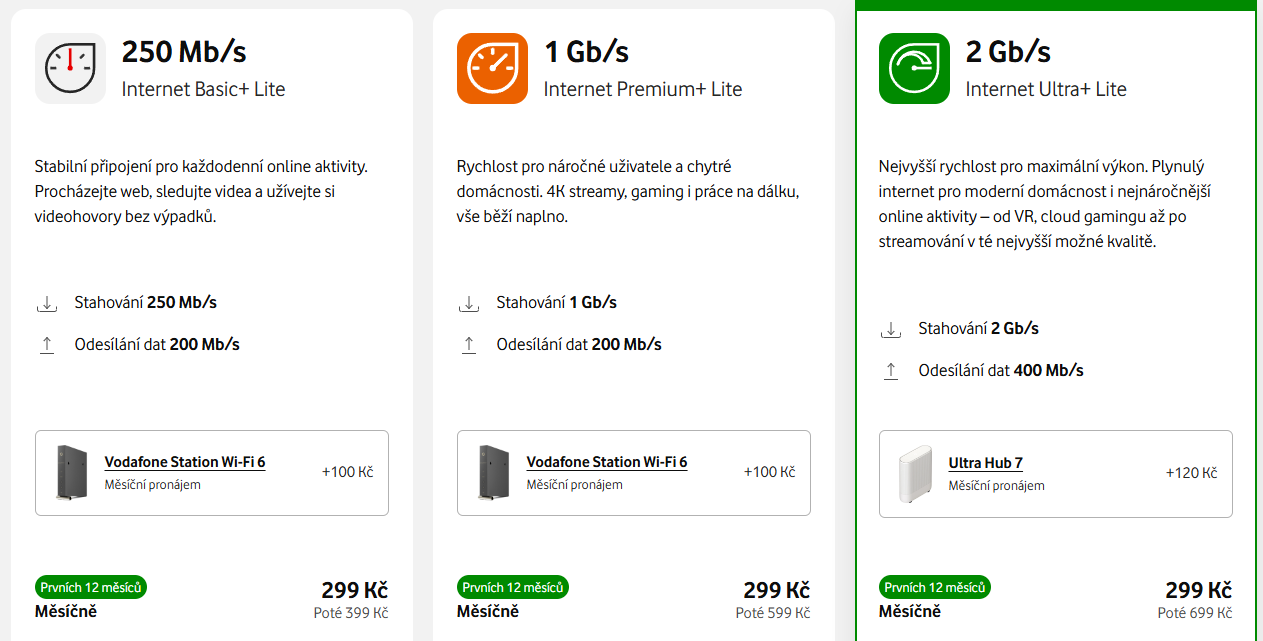Click download arrow icon in Basic+ Lite plan
Screen dimensions: 1263x641
46,303
